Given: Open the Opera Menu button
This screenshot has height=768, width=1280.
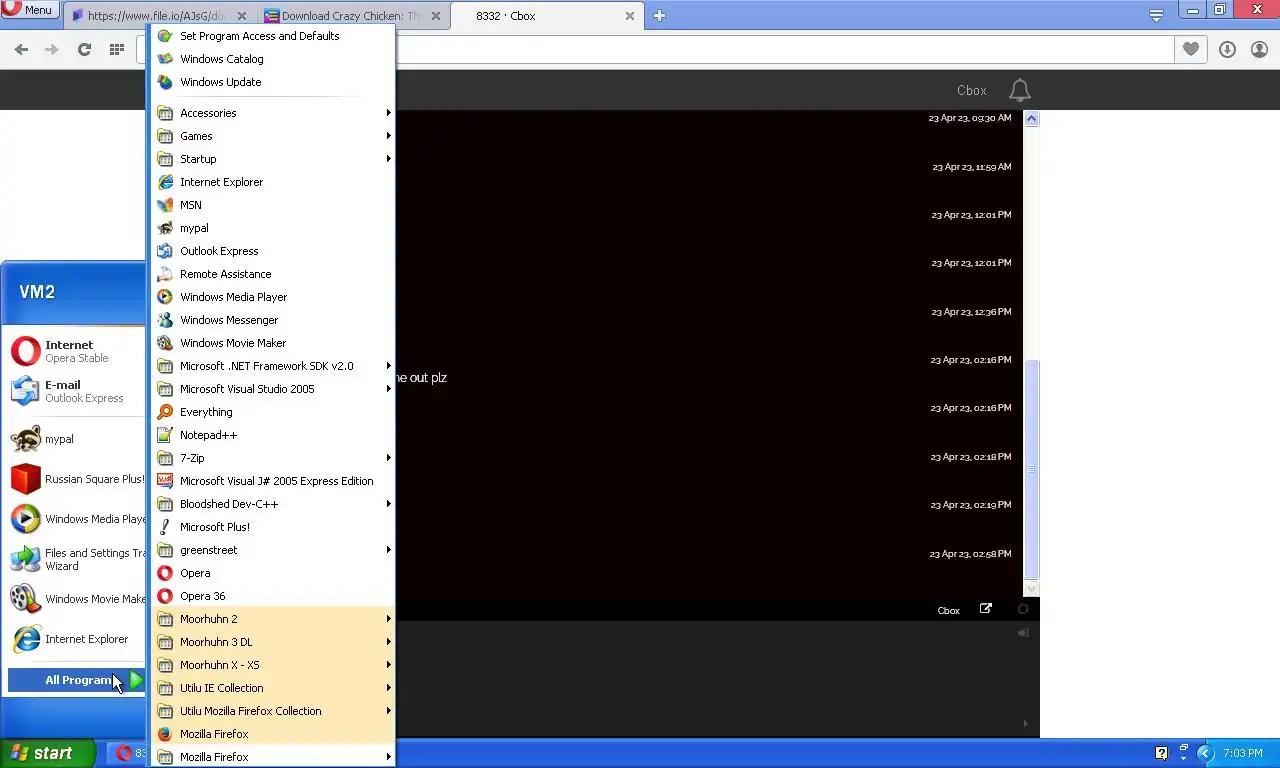Looking at the screenshot, I should 29,9.
